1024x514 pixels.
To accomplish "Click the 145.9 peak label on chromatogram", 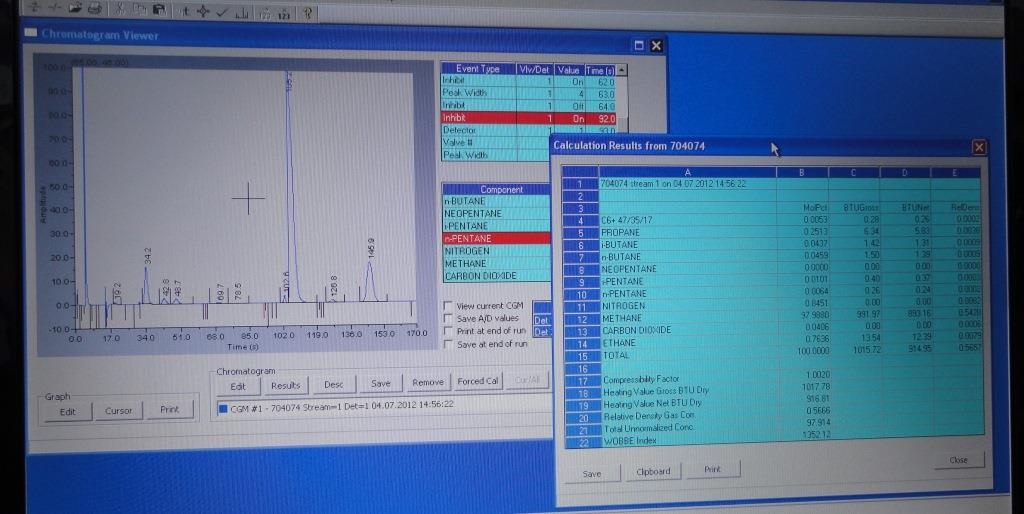I will click(x=371, y=248).
